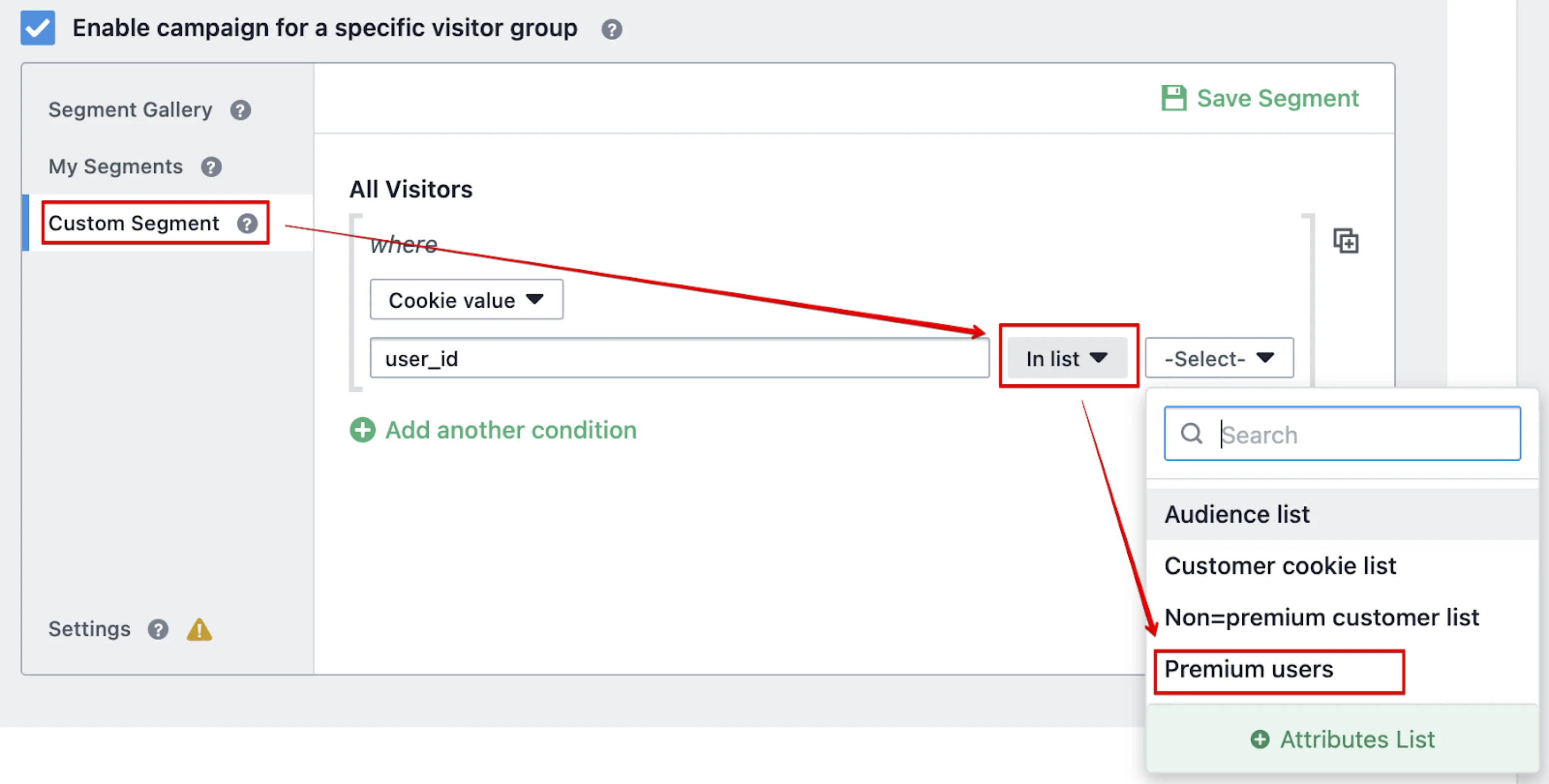Click the duplicate condition group icon
Screen dimensions: 1549x784
[x=1345, y=241]
